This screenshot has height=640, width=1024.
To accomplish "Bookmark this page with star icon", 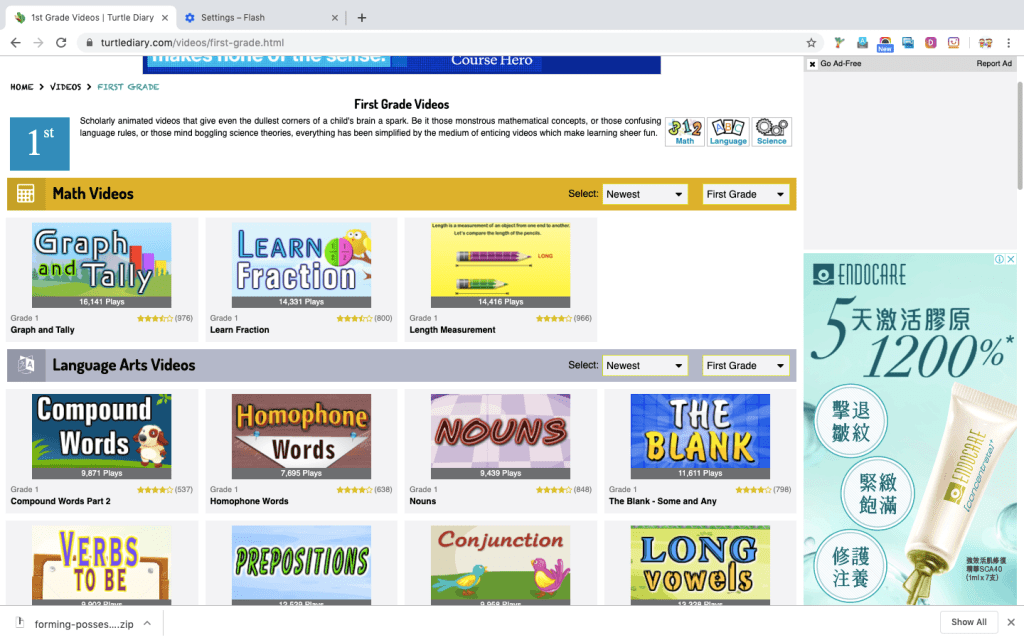I will [x=811, y=43].
